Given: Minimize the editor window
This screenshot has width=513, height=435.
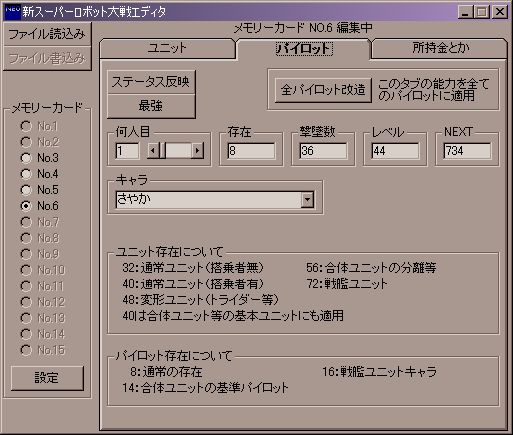Looking at the screenshot, I should (x=465, y=12).
